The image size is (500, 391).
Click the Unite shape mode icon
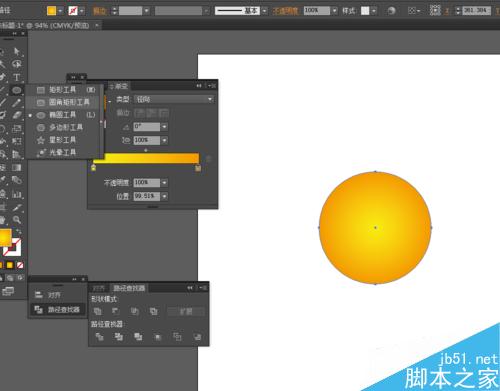point(98,311)
